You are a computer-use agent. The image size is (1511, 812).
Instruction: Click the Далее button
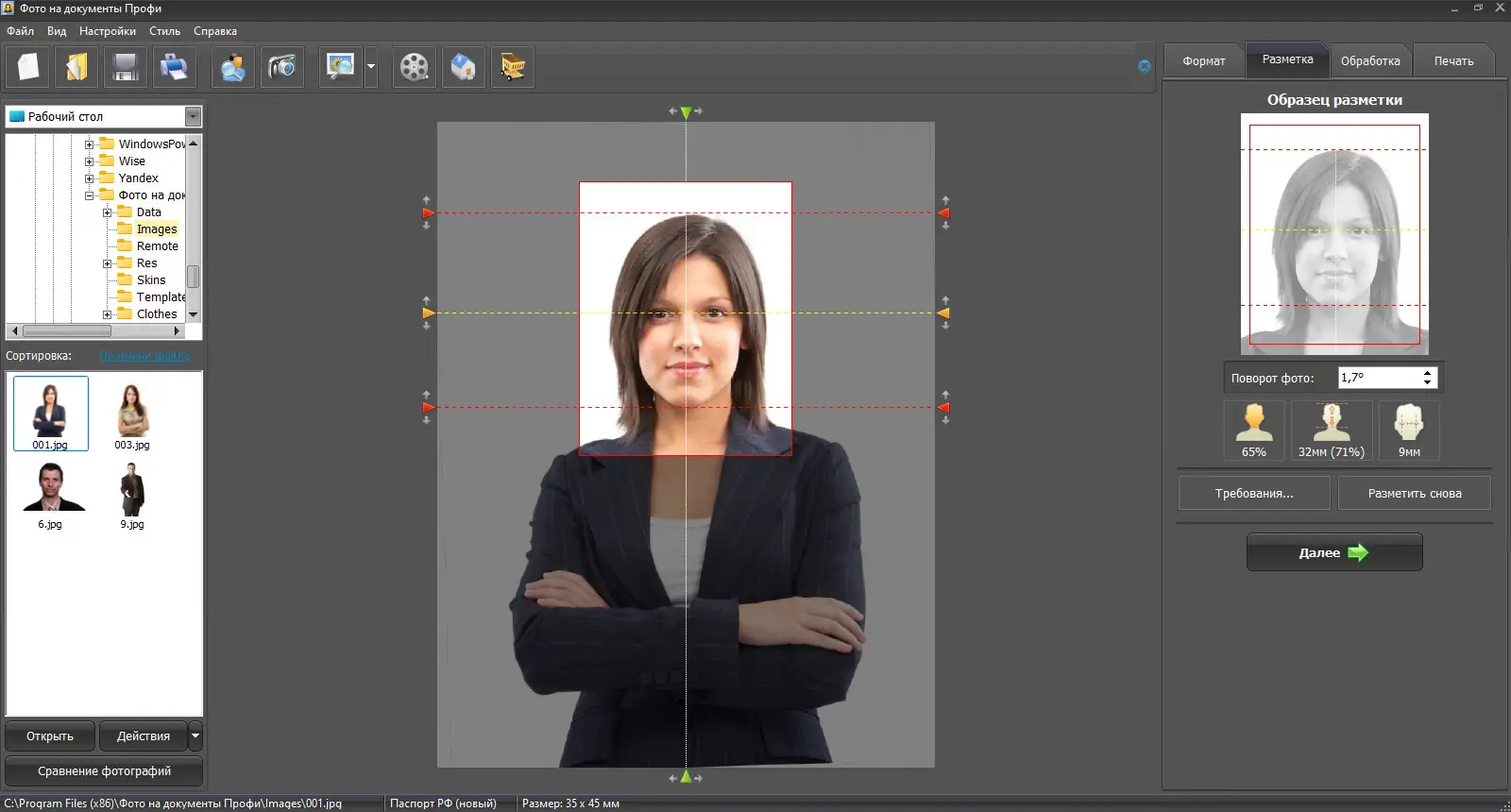pos(1333,552)
